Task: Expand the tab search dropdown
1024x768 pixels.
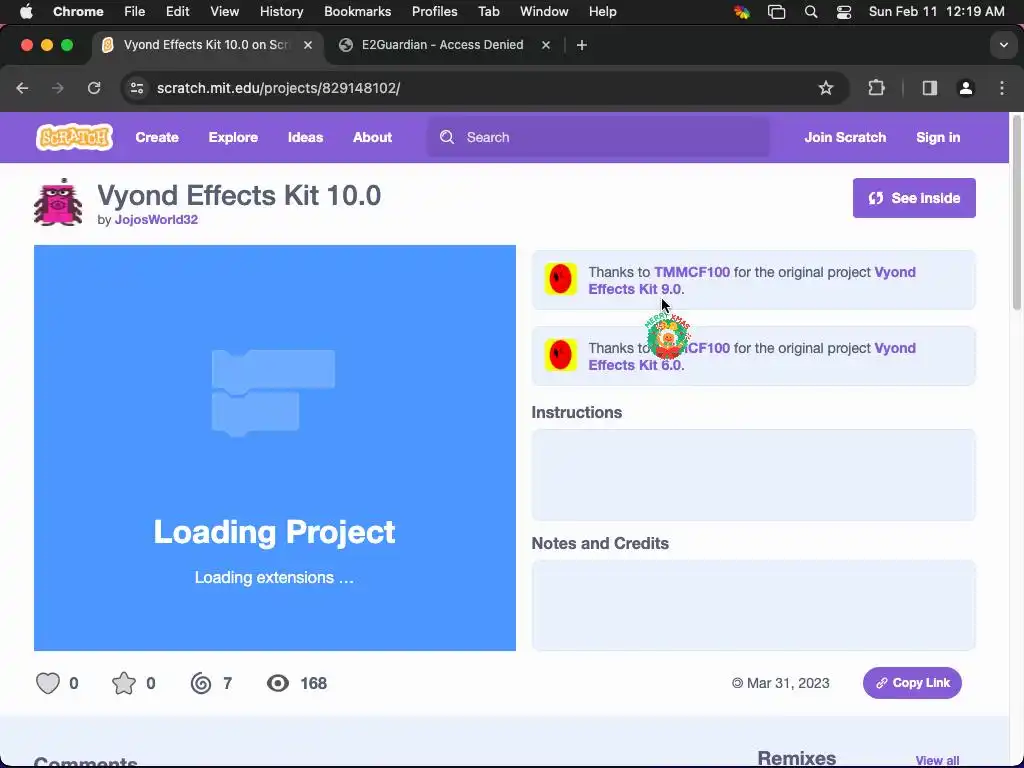Action: (x=1003, y=44)
